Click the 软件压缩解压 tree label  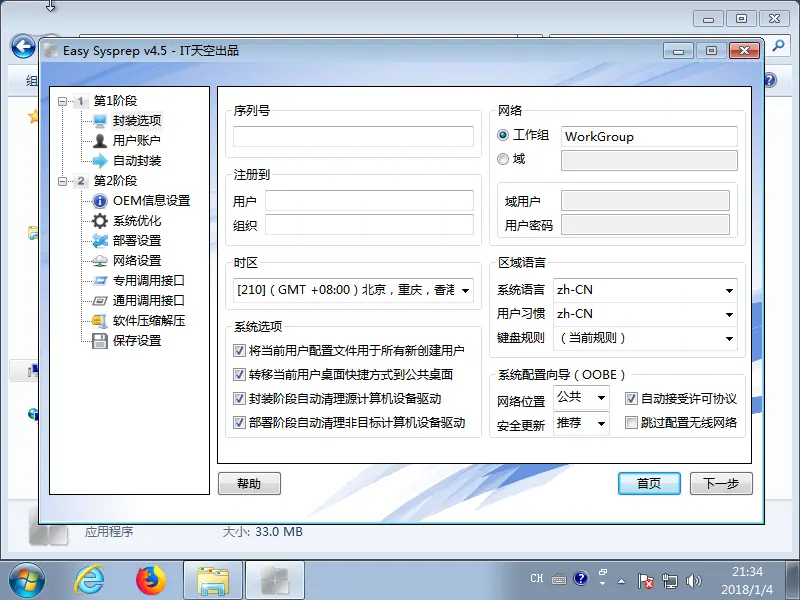coord(148,321)
